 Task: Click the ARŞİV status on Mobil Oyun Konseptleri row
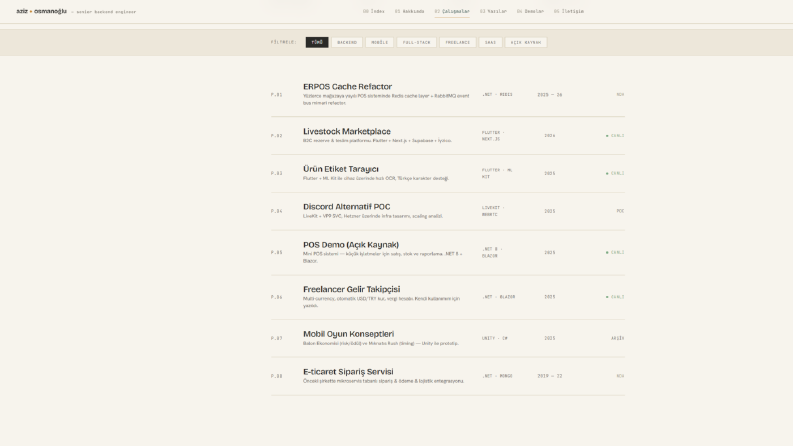pos(618,338)
